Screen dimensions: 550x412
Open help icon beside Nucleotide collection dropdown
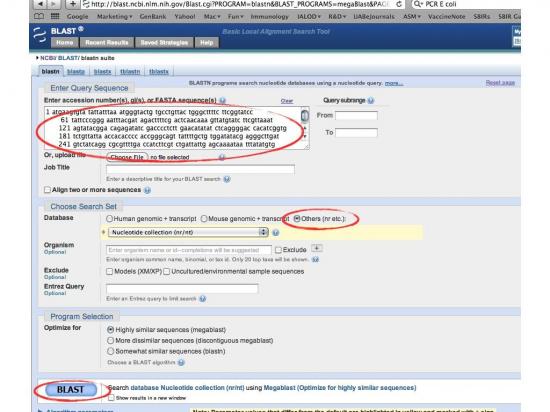click(276, 232)
